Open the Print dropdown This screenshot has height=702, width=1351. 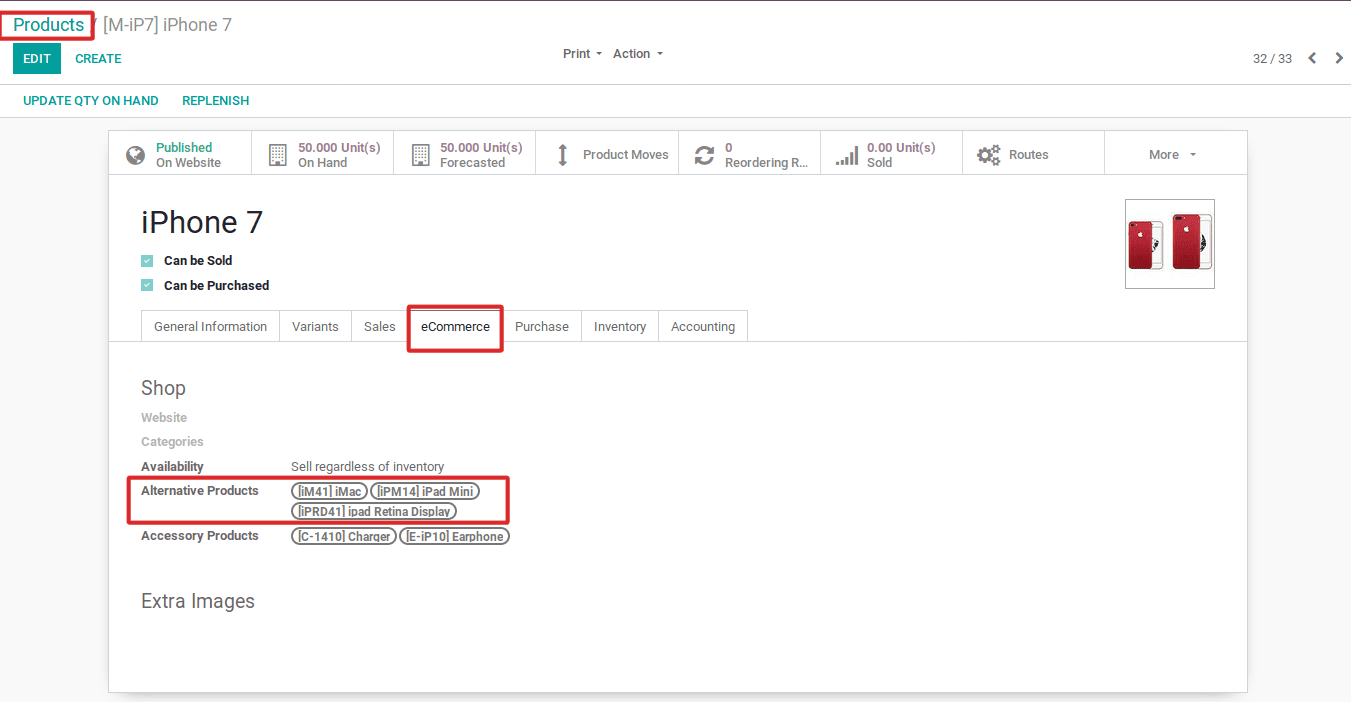(x=582, y=54)
